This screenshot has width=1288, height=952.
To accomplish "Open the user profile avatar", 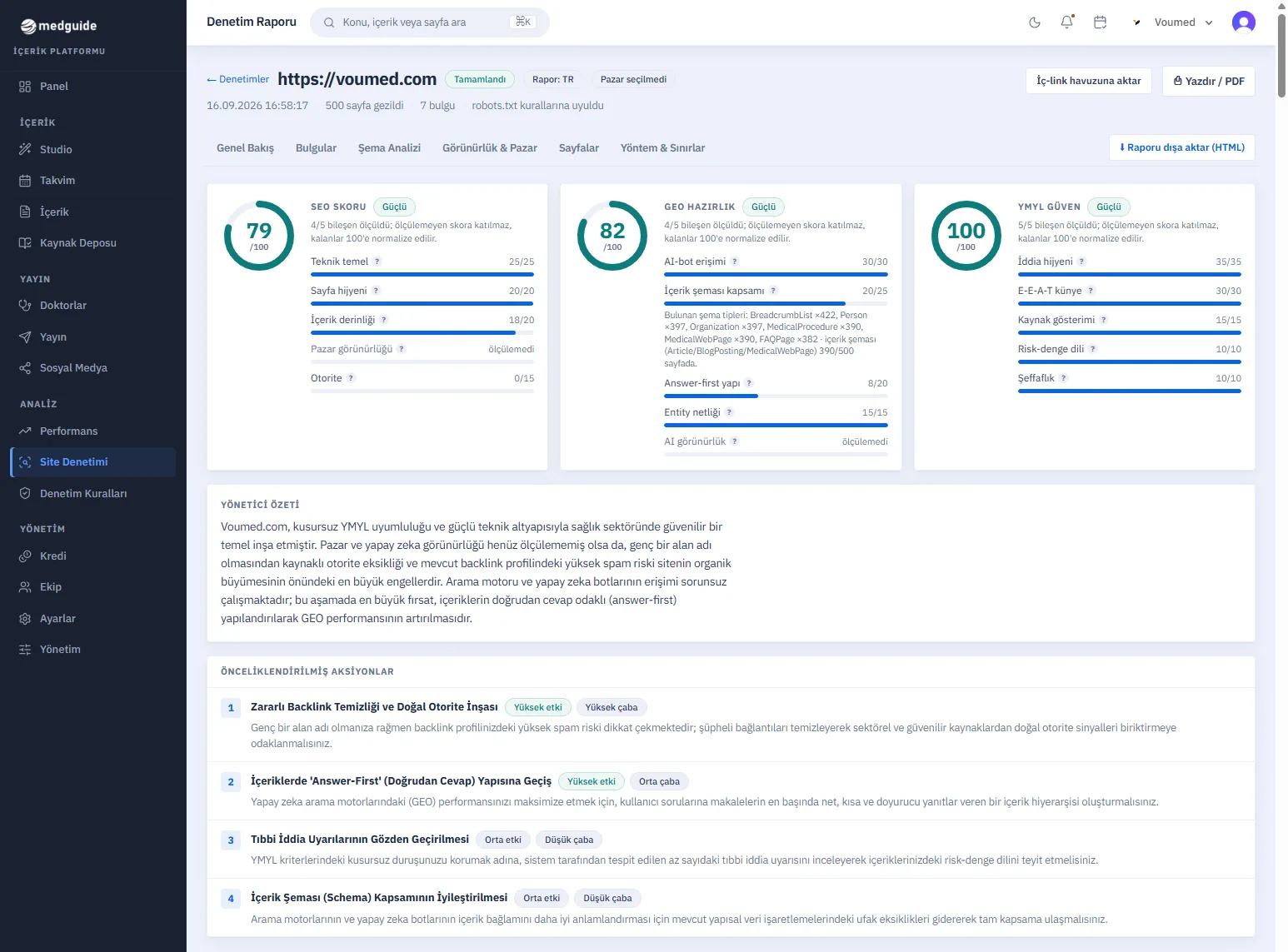I will click(1244, 22).
